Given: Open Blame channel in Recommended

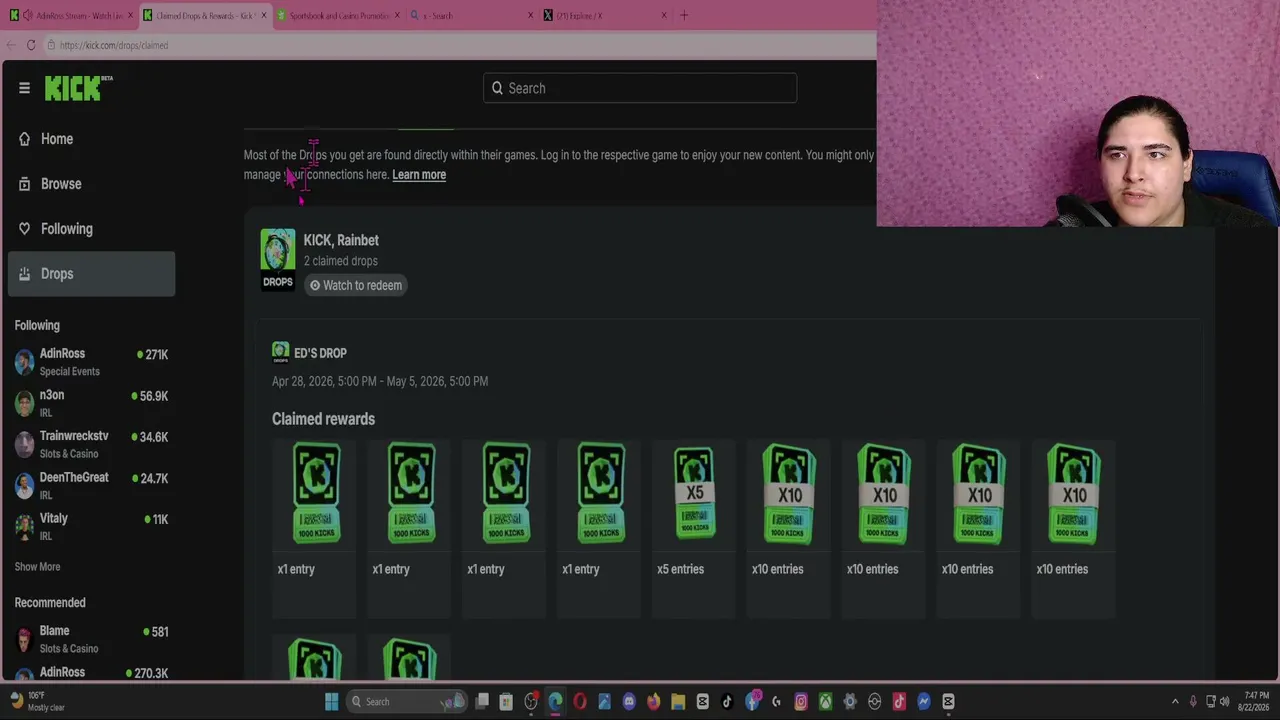Looking at the screenshot, I should 91,639.
